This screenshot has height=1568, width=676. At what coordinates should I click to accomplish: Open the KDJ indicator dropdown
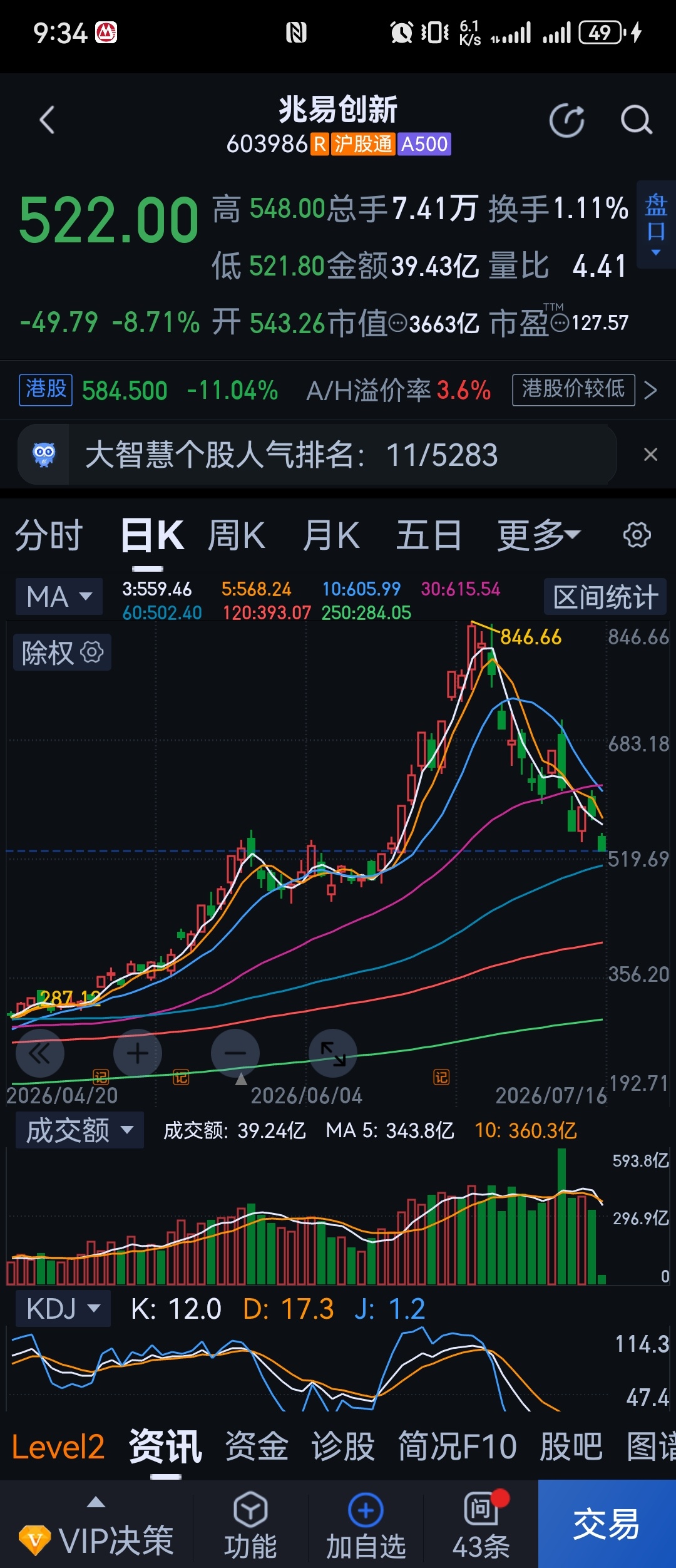click(x=63, y=1309)
